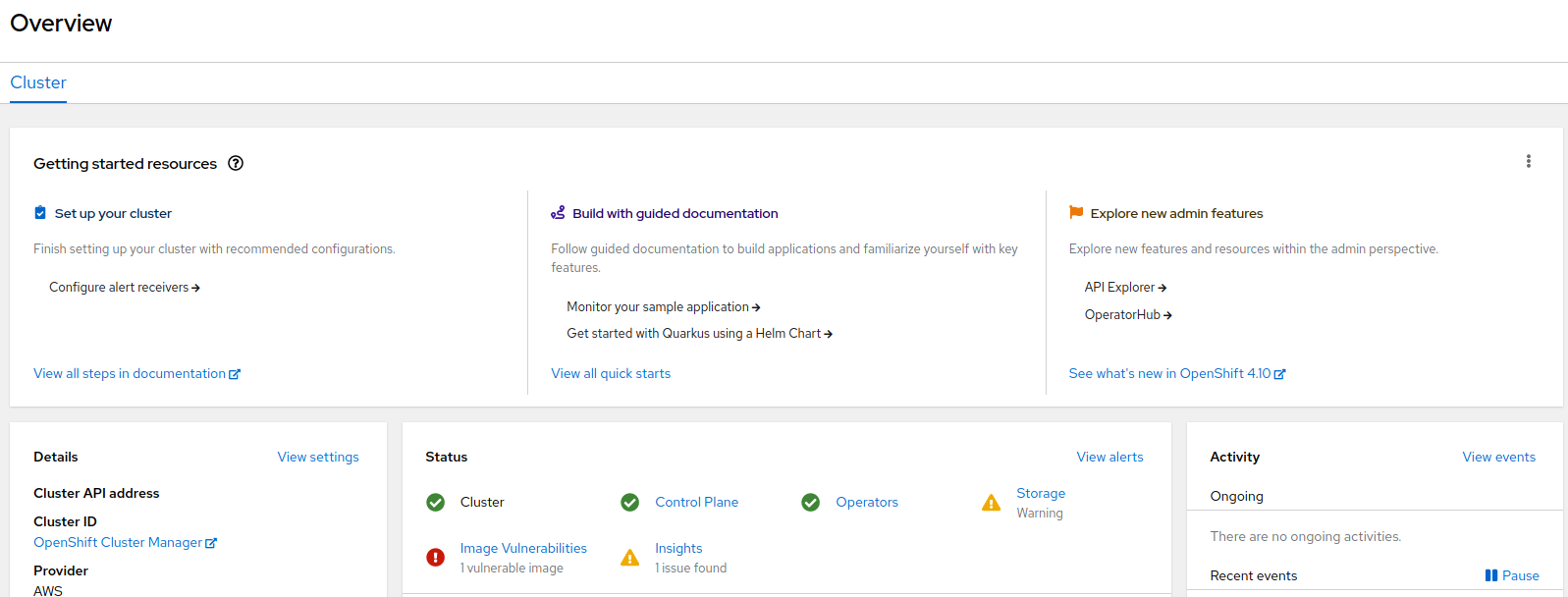The width and height of the screenshot is (1568, 597).
Task: Click the orange flag admin features icon
Action: point(1076,213)
